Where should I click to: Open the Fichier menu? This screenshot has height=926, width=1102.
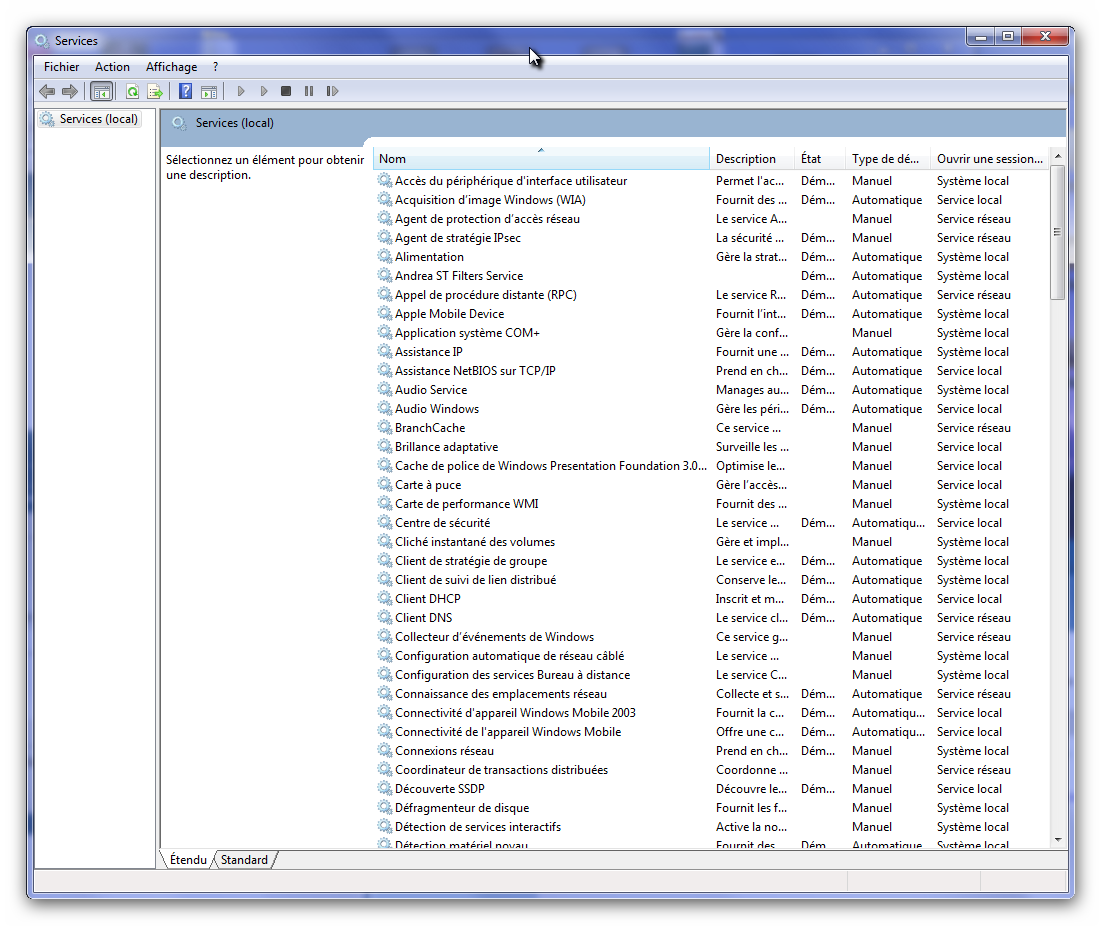tap(61, 67)
